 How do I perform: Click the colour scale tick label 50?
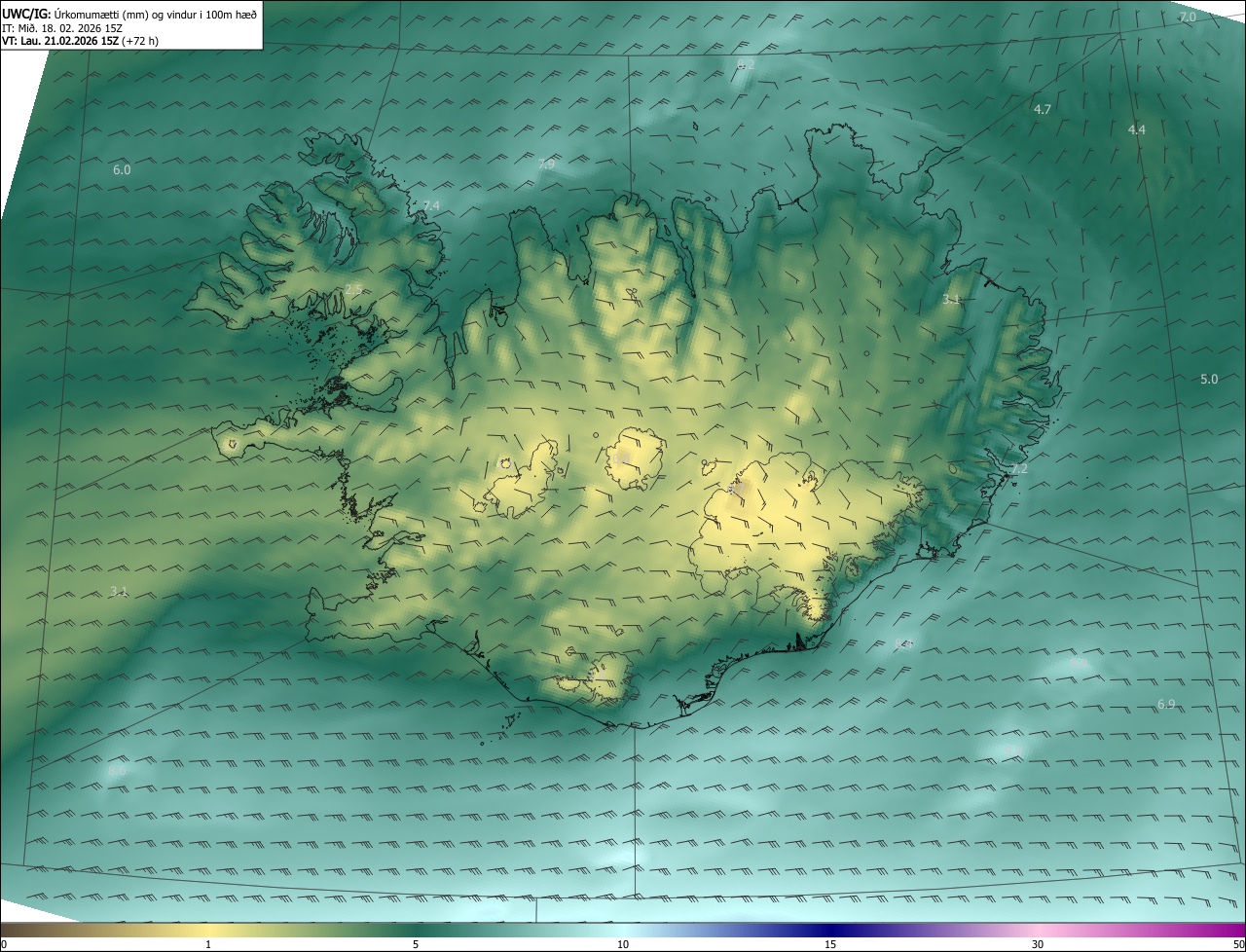1238,944
